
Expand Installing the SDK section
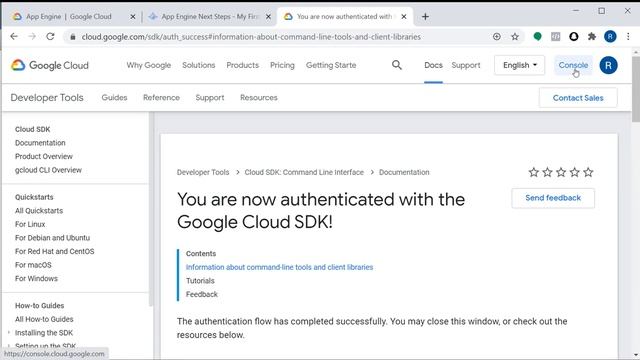(44, 333)
